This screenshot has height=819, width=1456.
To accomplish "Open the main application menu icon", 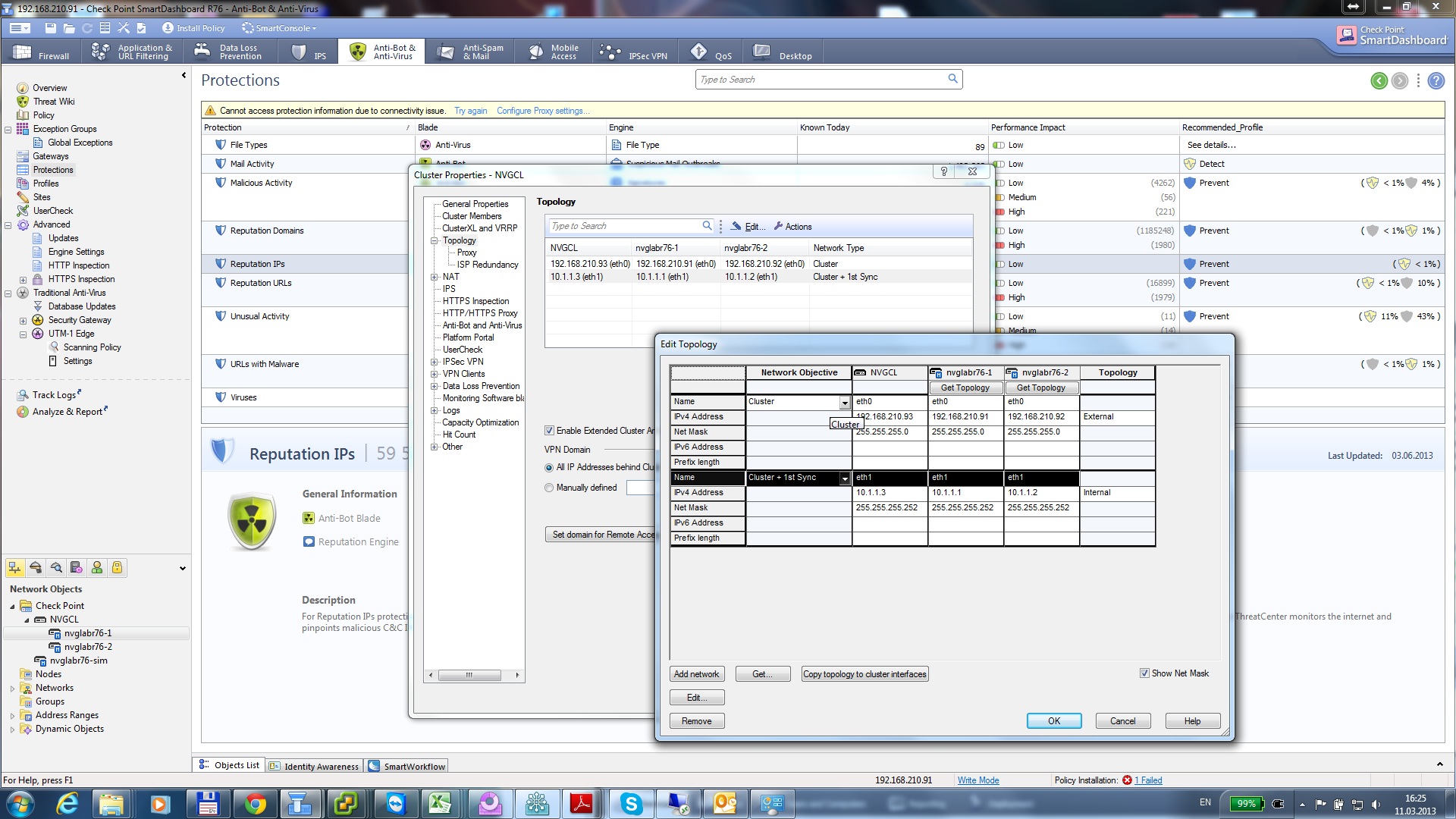I will coord(18,28).
